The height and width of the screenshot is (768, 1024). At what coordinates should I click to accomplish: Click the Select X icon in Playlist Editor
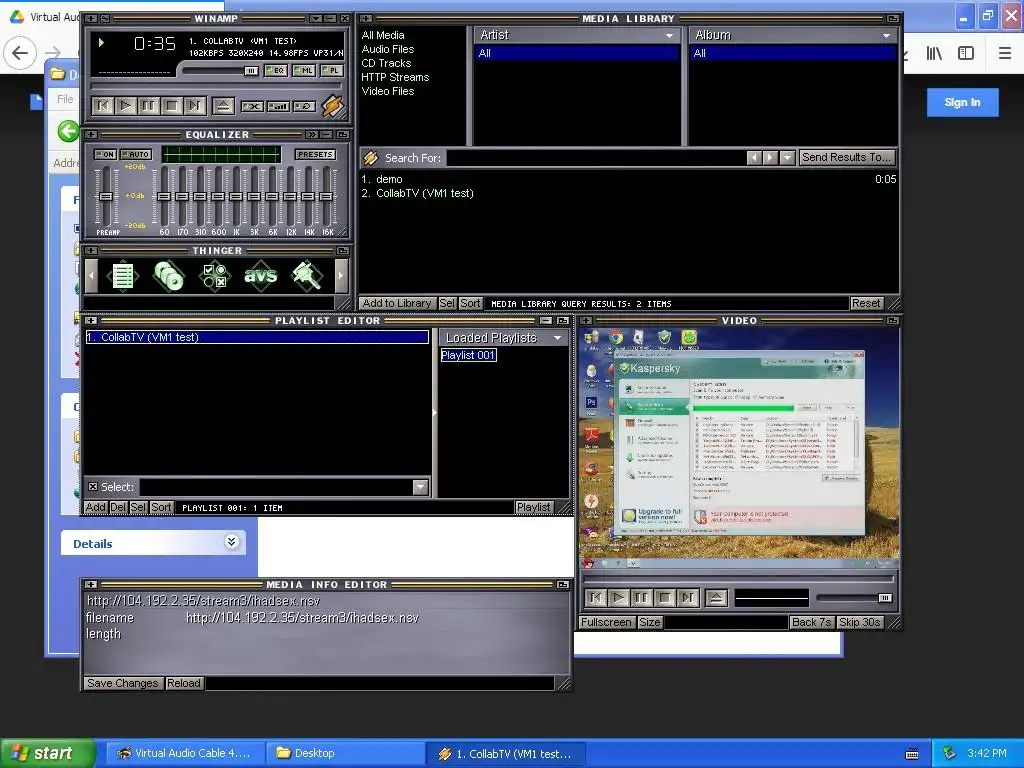[x=93, y=487]
